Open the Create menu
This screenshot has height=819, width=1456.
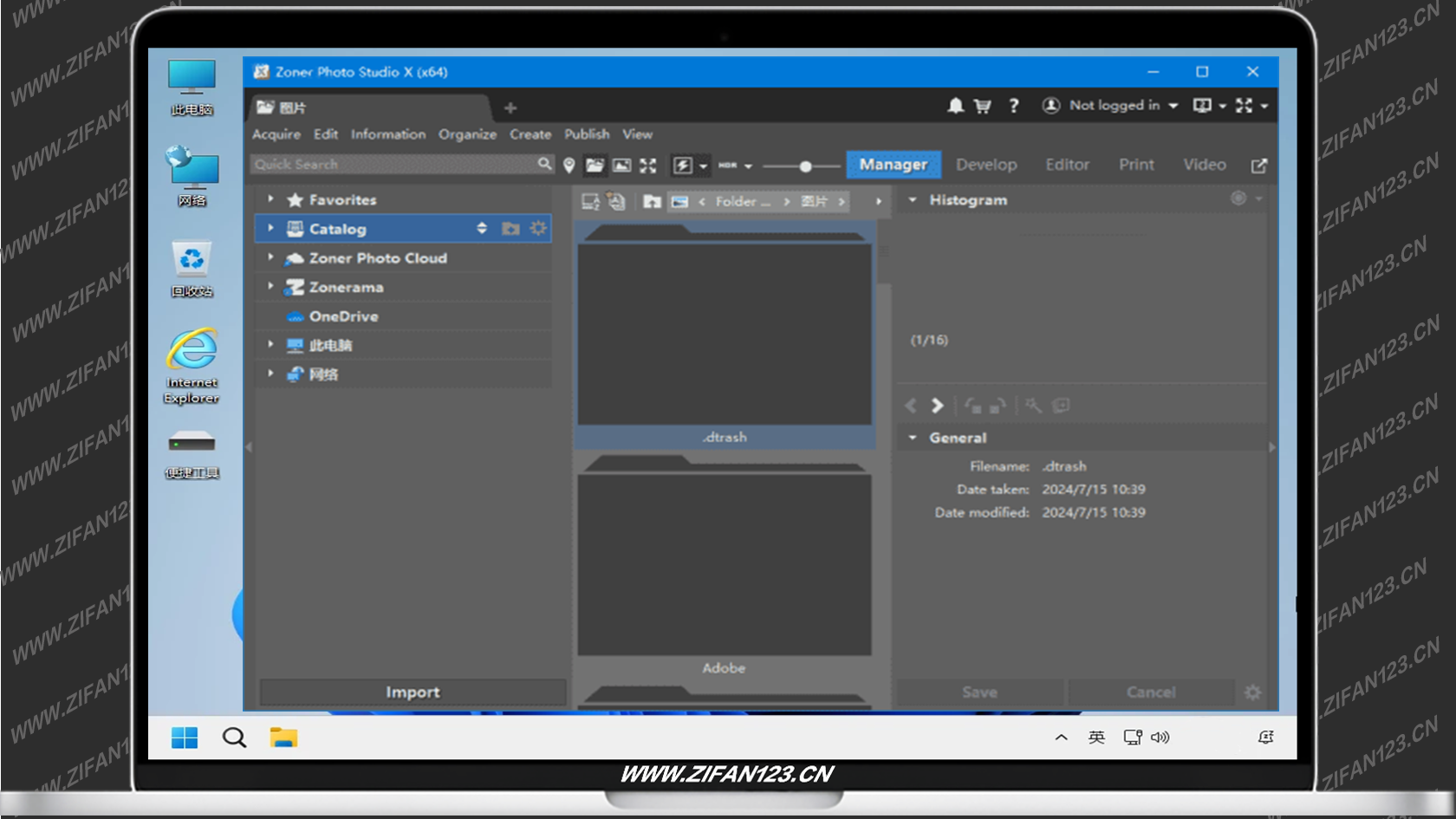[530, 134]
